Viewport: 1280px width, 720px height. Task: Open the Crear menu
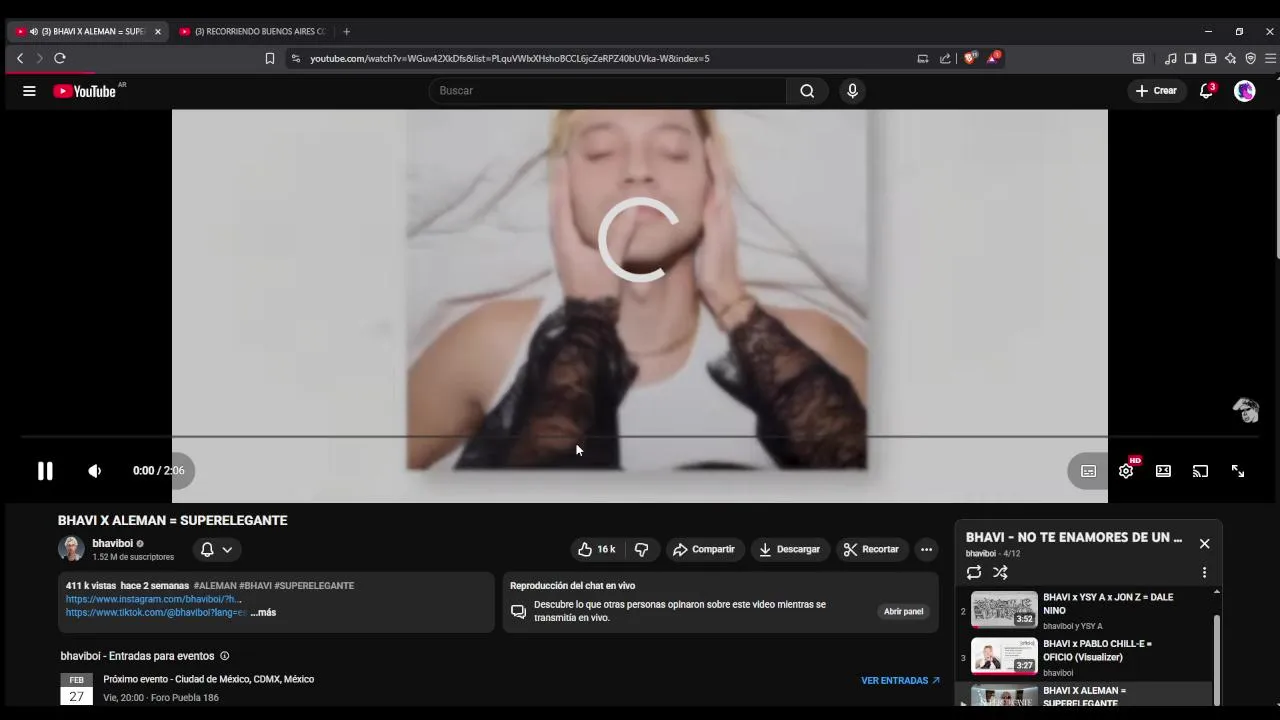[x=1156, y=91]
